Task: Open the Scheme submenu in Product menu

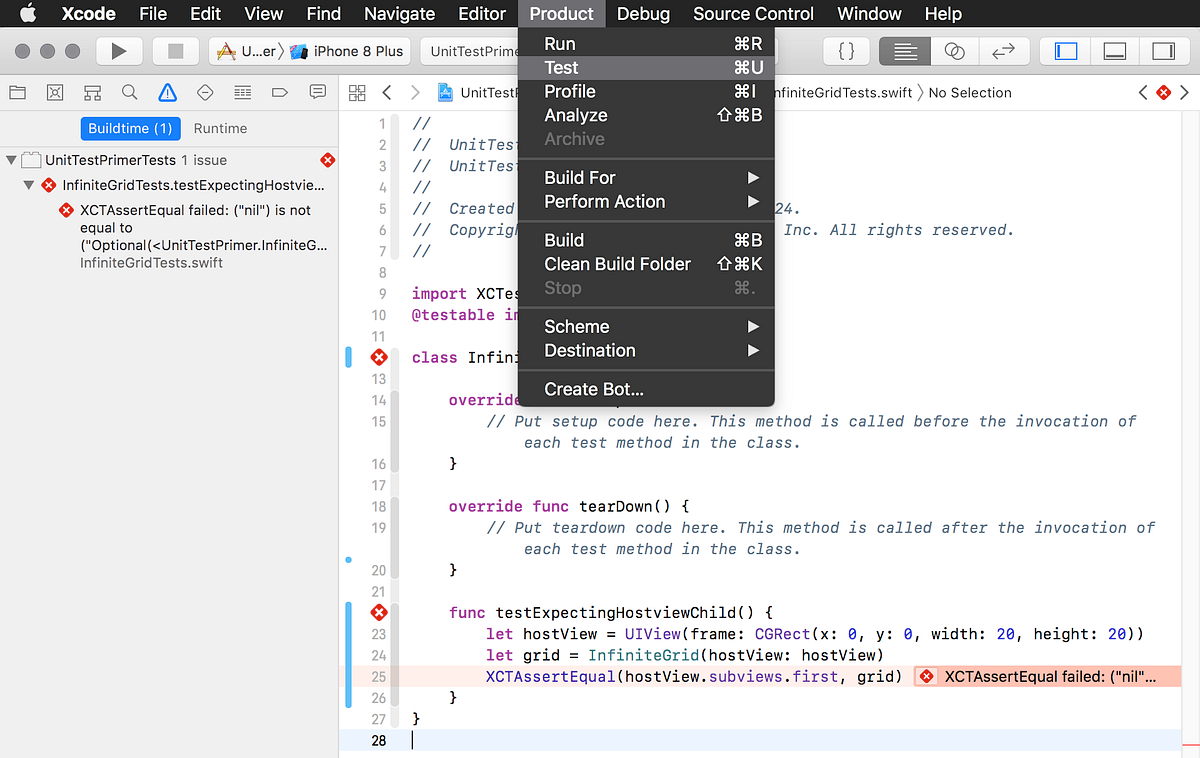Action: click(x=575, y=326)
